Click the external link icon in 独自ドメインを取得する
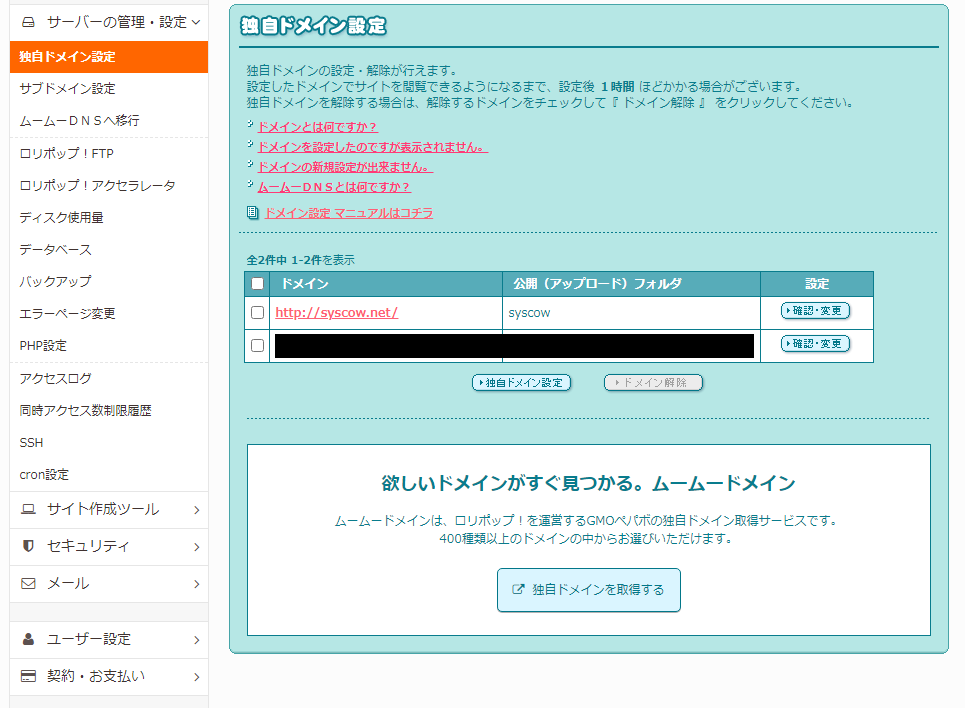The width and height of the screenshot is (965, 708). (x=518, y=590)
